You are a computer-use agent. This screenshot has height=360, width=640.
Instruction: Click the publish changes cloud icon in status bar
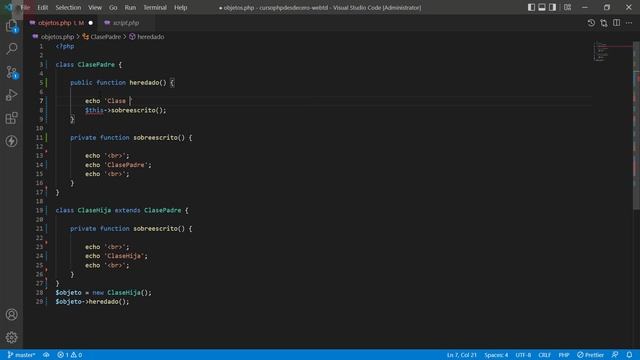click(46, 355)
